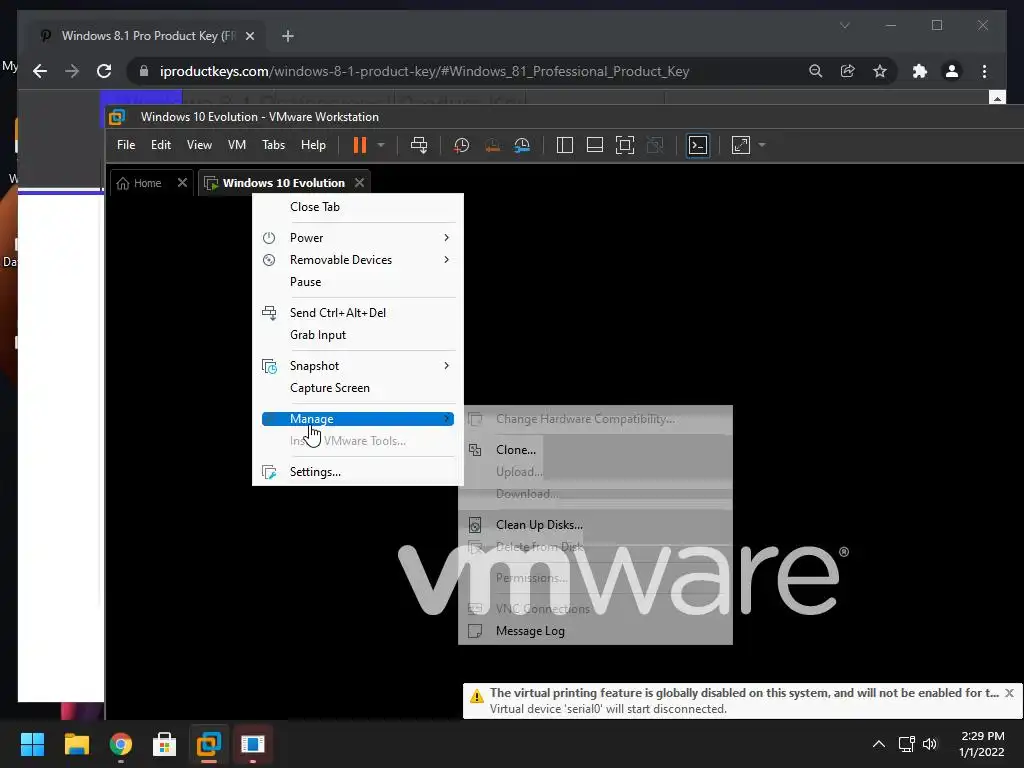Screen dimensions: 1024x768
Task: Open Settings... from the context menu
Action: point(358,472)
